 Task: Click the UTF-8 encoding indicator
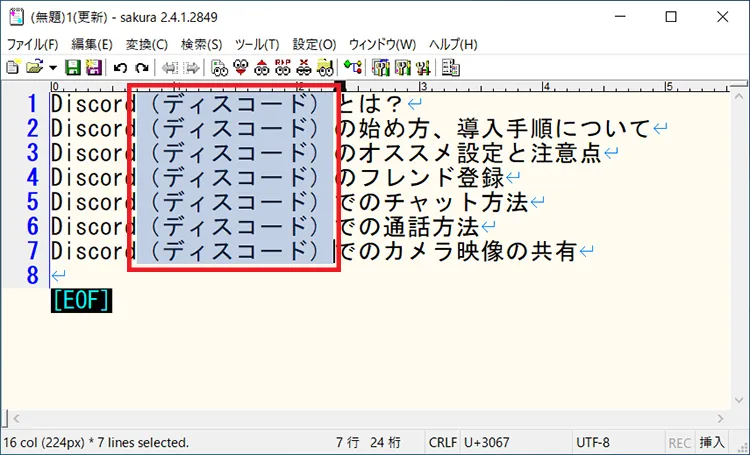593,443
